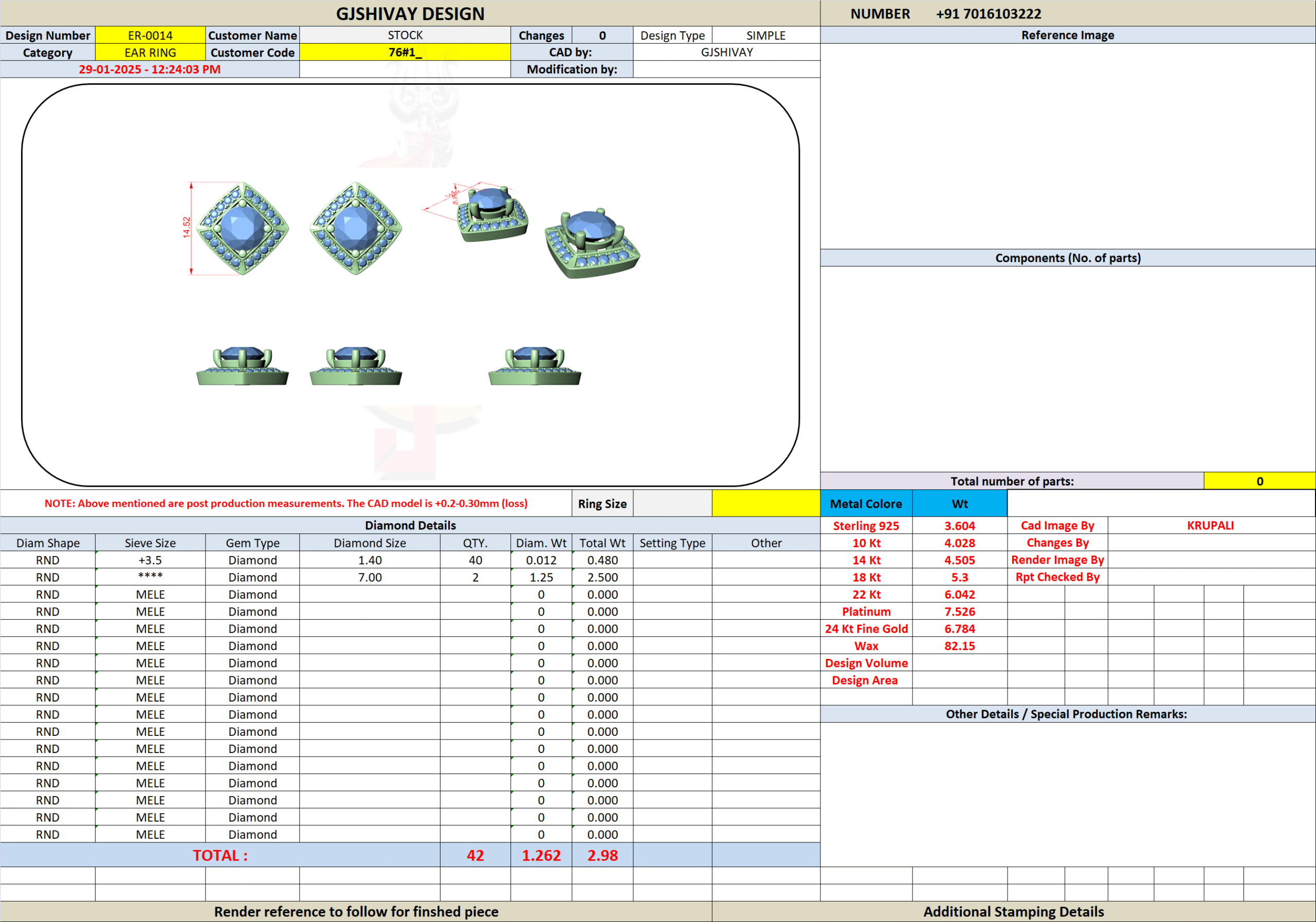Click the EAR RING category cell
Image resolution: width=1316 pixels, height=922 pixels.
tap(150, 53)
